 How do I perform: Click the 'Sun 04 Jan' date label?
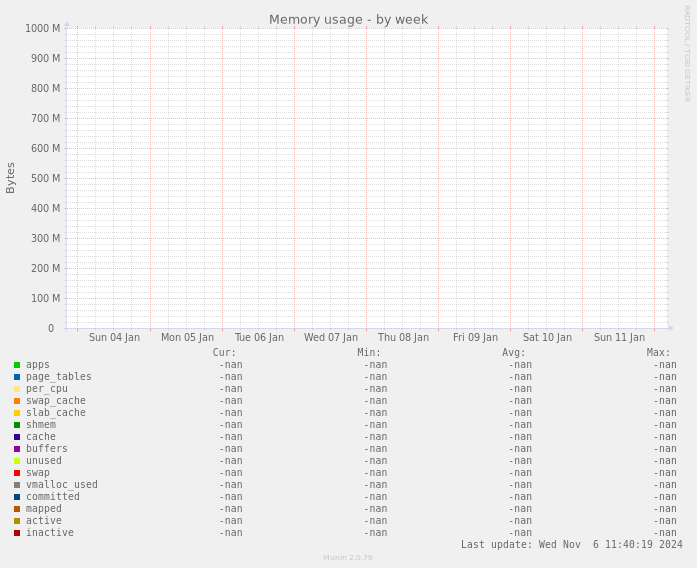[114, 337]
